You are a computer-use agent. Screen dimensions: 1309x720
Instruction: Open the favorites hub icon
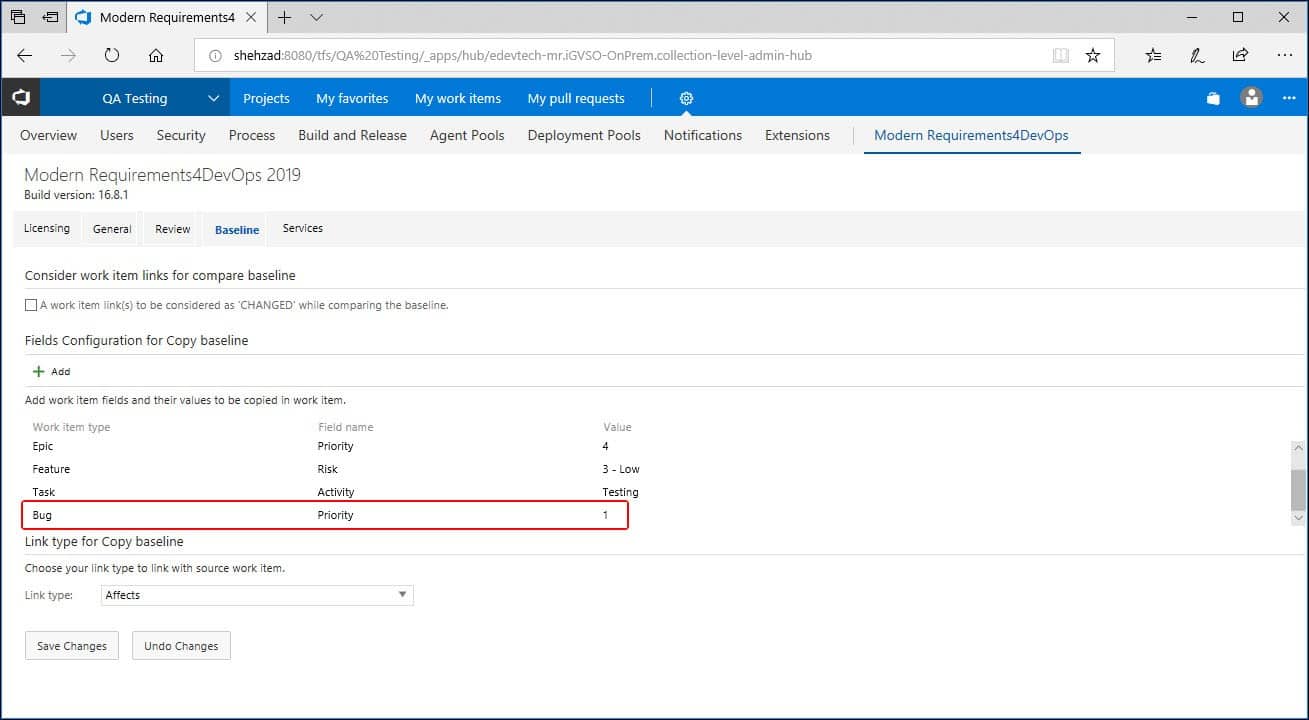1154,56
